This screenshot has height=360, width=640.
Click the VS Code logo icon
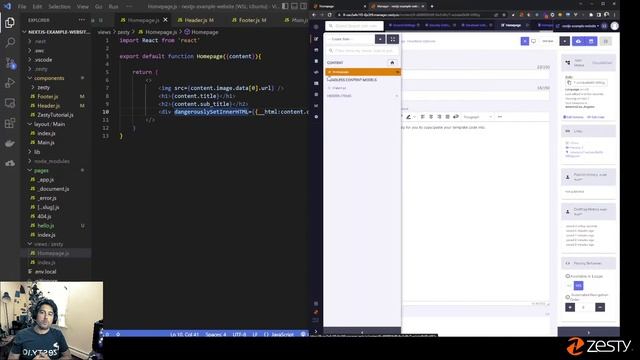tap(7, 6)
